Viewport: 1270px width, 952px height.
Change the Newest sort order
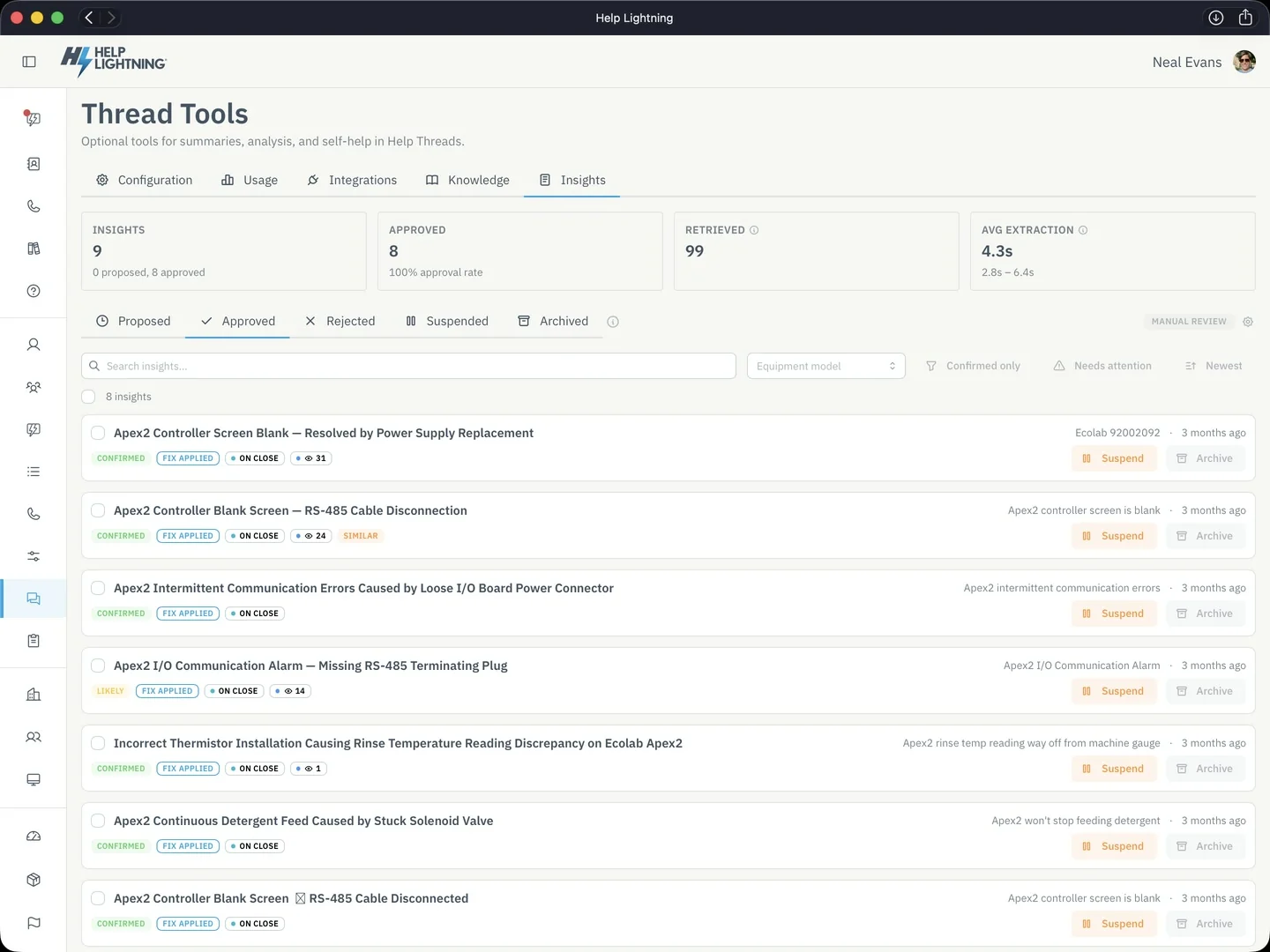[1214, 366]
